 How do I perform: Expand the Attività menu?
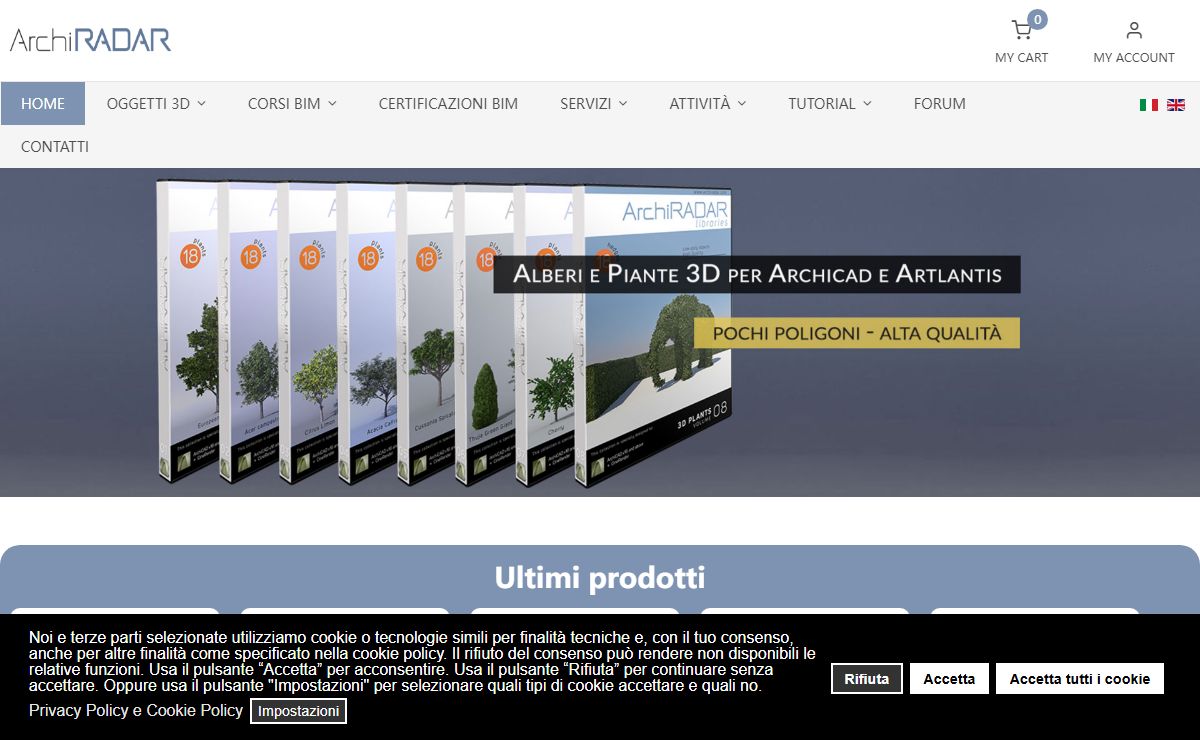tap(707, 103)
